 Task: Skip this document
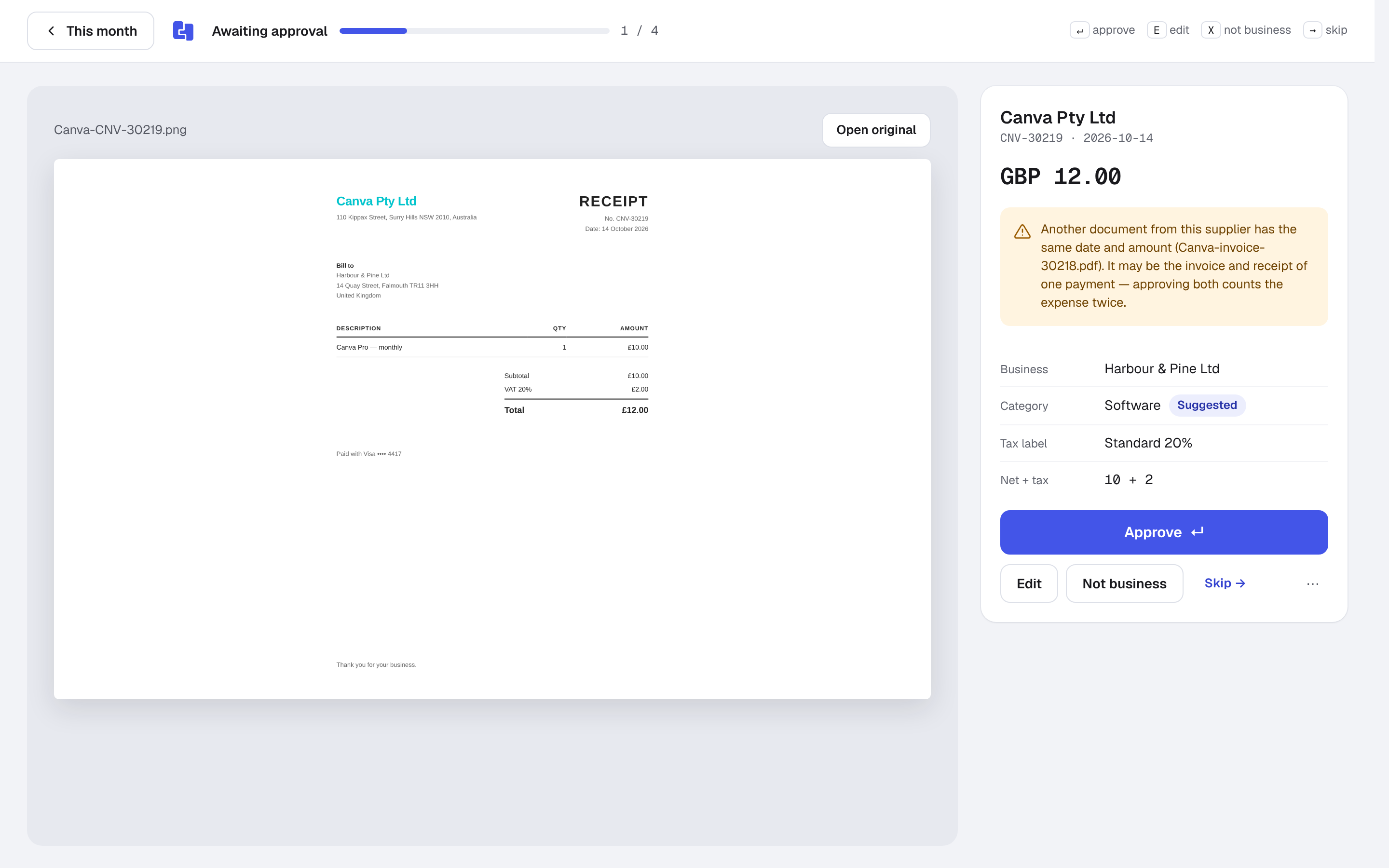(1224, 583)
